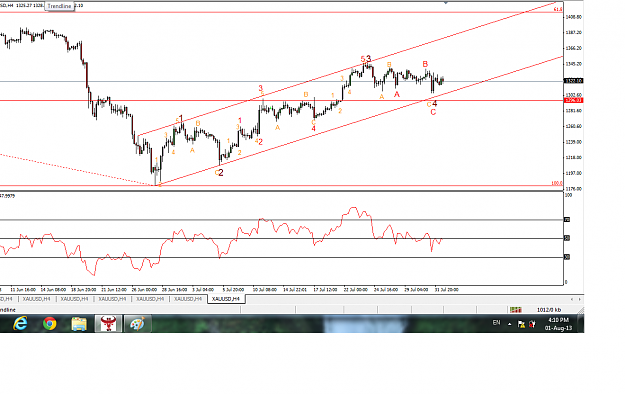
Task: Click the 1012/0 kb status entry
Action: 548,310
